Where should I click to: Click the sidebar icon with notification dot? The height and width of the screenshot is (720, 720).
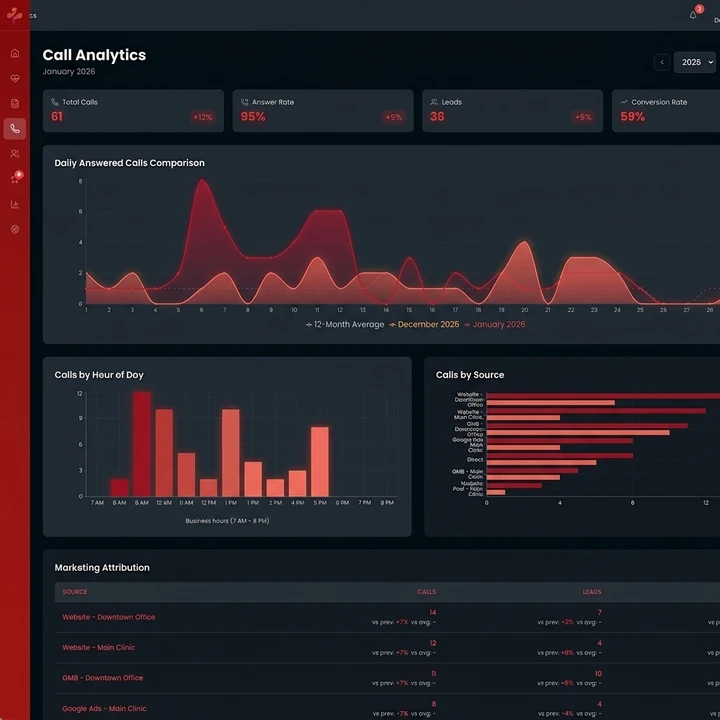pyautogui.click(x=16, y=178)
